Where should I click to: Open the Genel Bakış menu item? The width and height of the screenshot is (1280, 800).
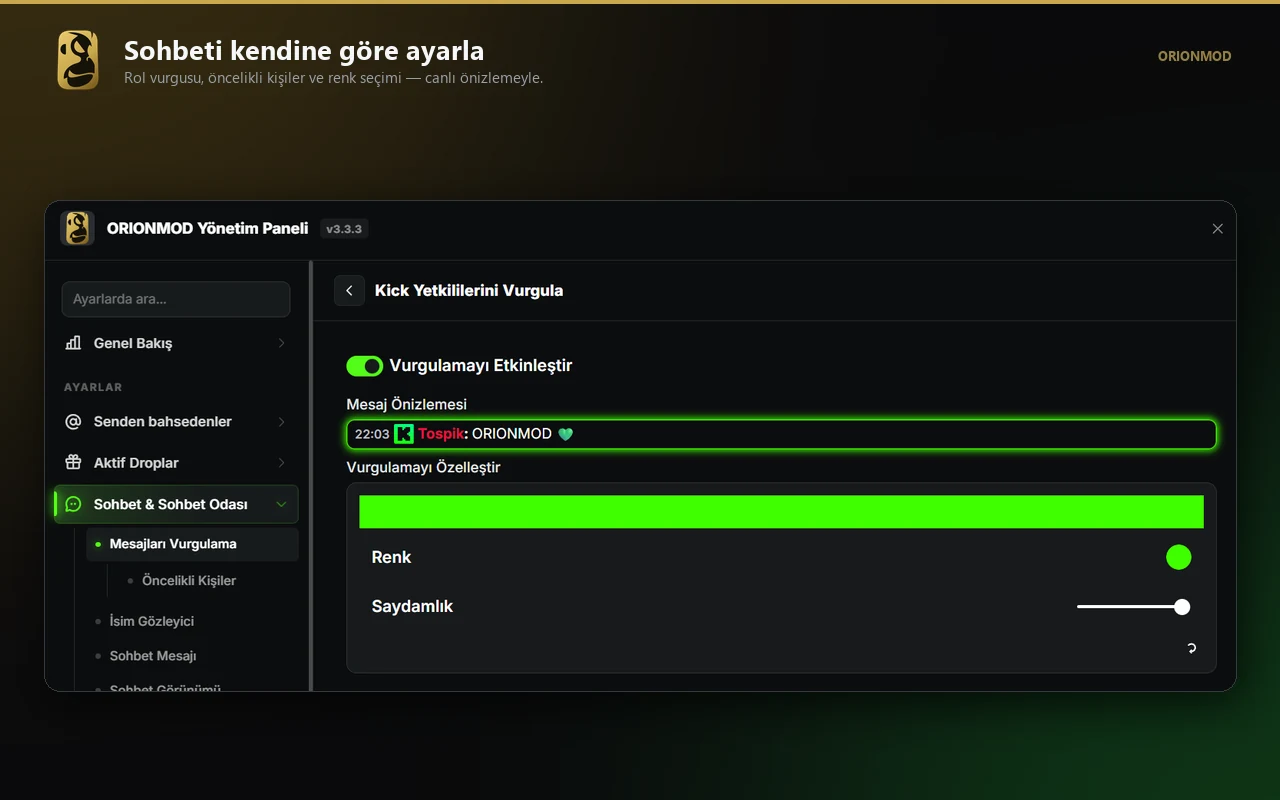[x=176, y=343]
